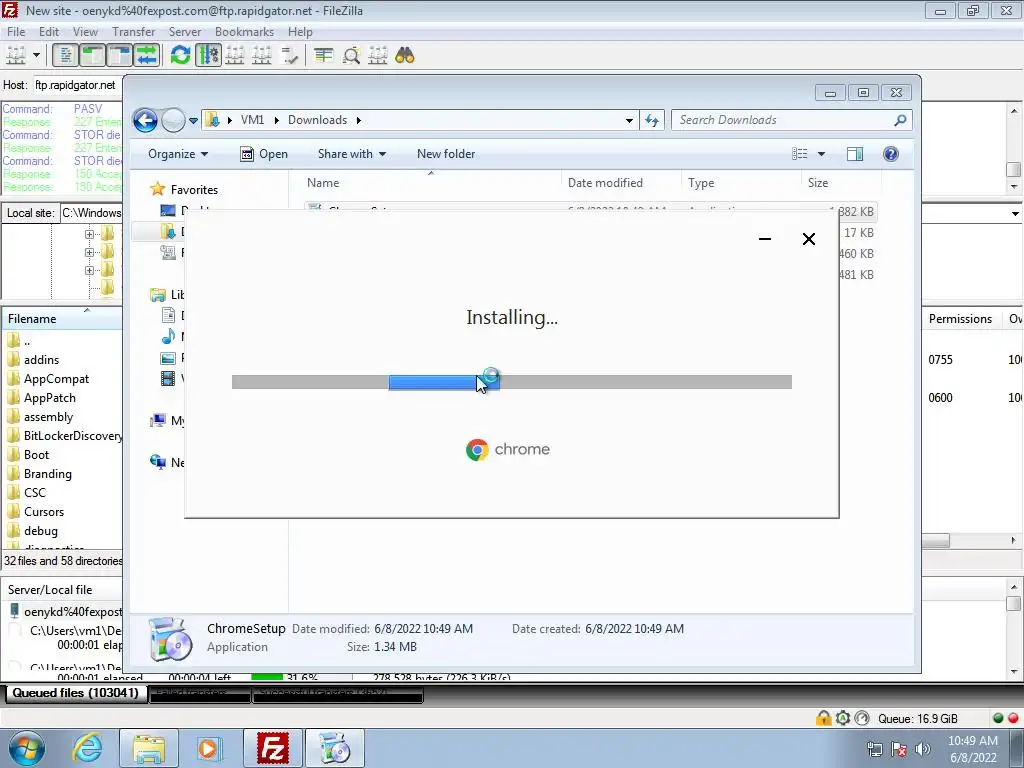Change view using the Explorer view icon
This screenshot has height=768, width=1024.
[x=800, y=154]
